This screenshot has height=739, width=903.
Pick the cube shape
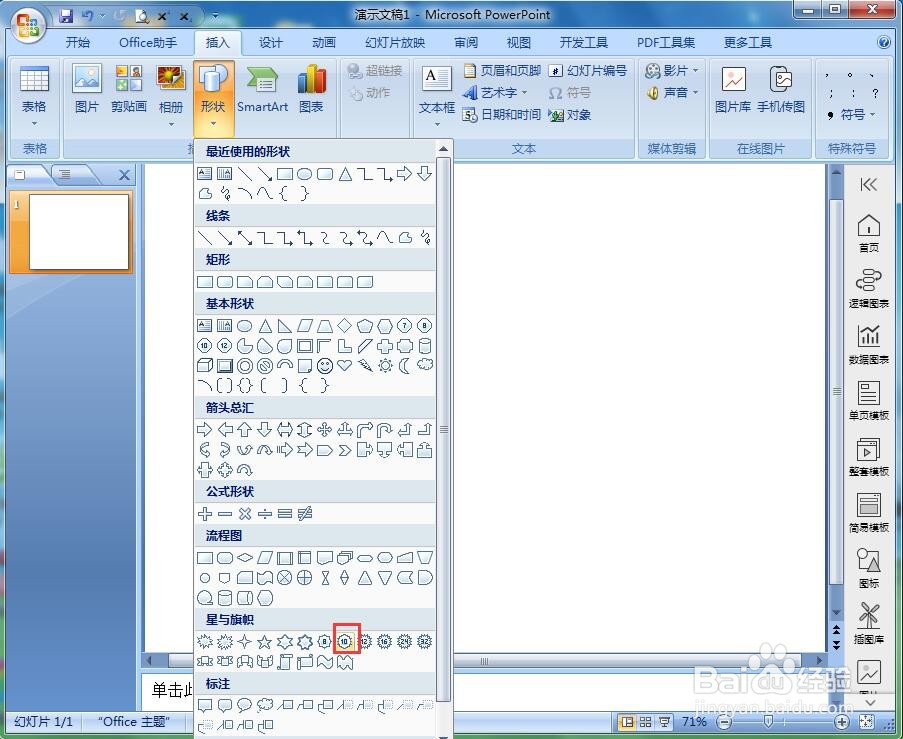204,365
